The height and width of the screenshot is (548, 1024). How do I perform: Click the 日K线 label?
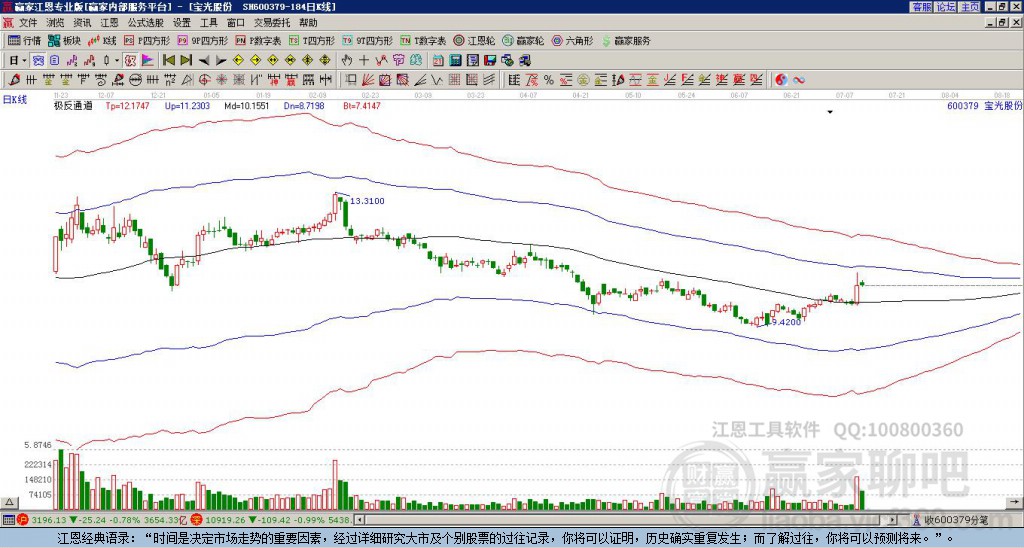click(15, 99)
